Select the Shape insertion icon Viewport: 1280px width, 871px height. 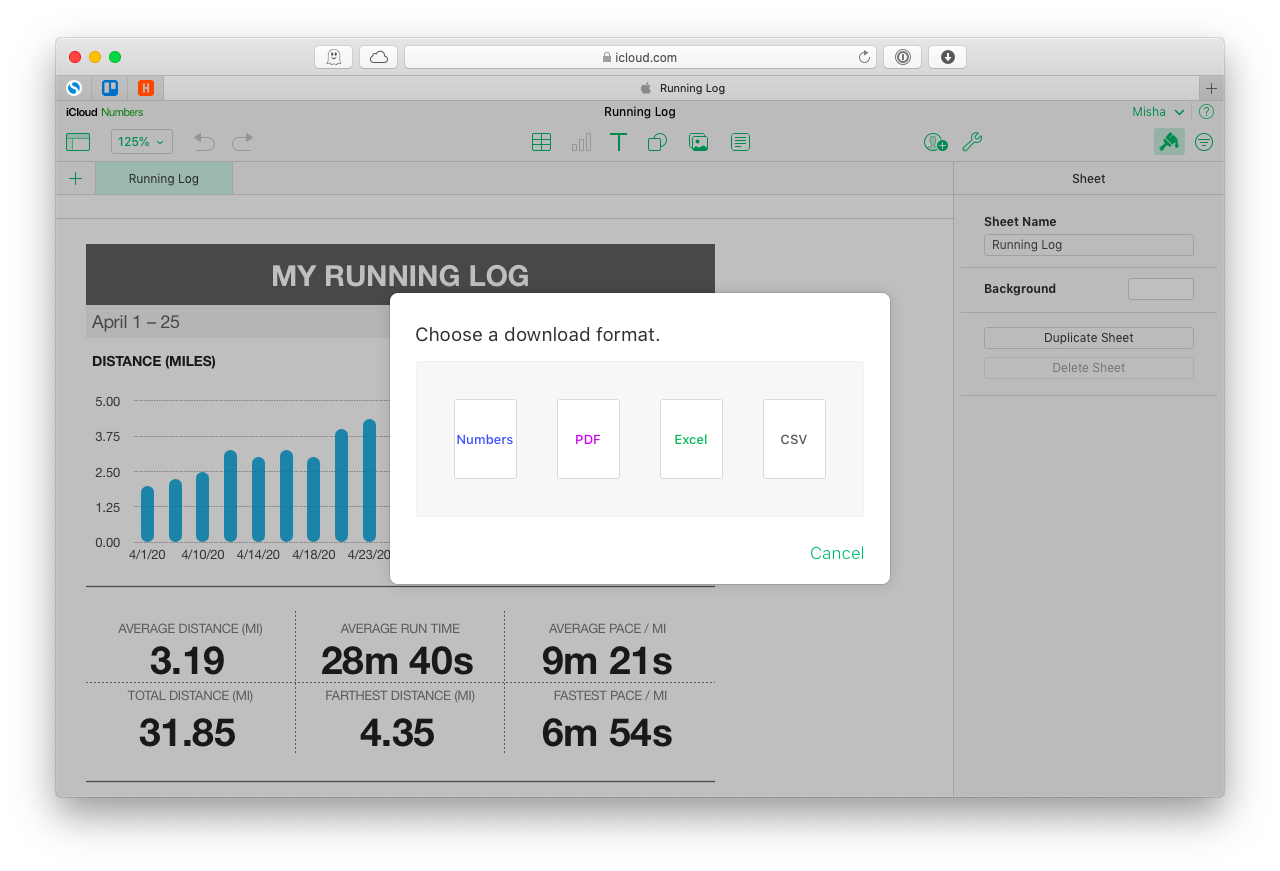point(657,142)
